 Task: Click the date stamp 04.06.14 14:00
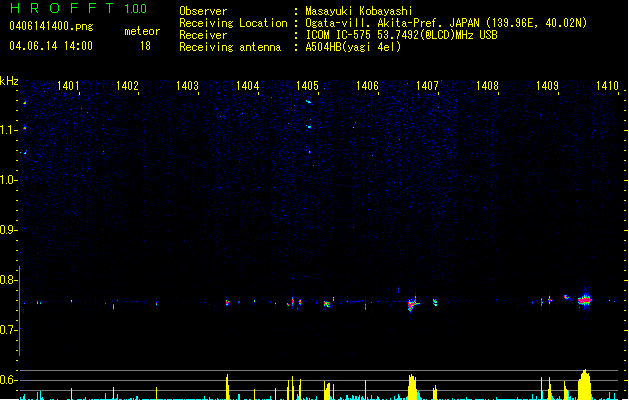coord(51,46)
